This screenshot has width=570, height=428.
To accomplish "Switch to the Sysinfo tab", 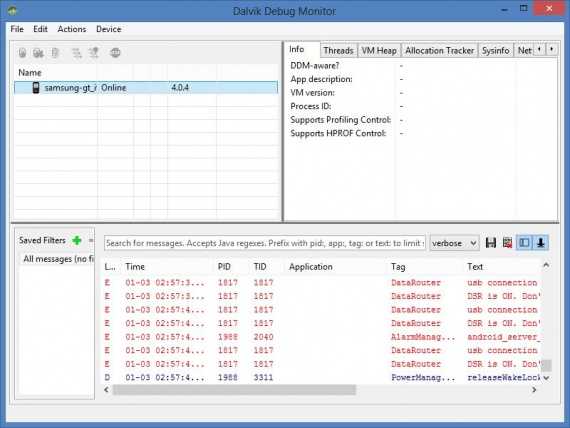I will [x=495, y=51].
